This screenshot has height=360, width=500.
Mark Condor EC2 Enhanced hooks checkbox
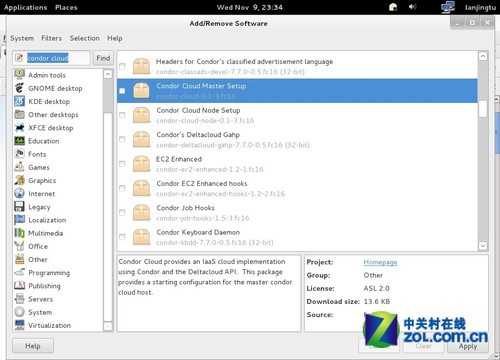(x=122, y=188)
